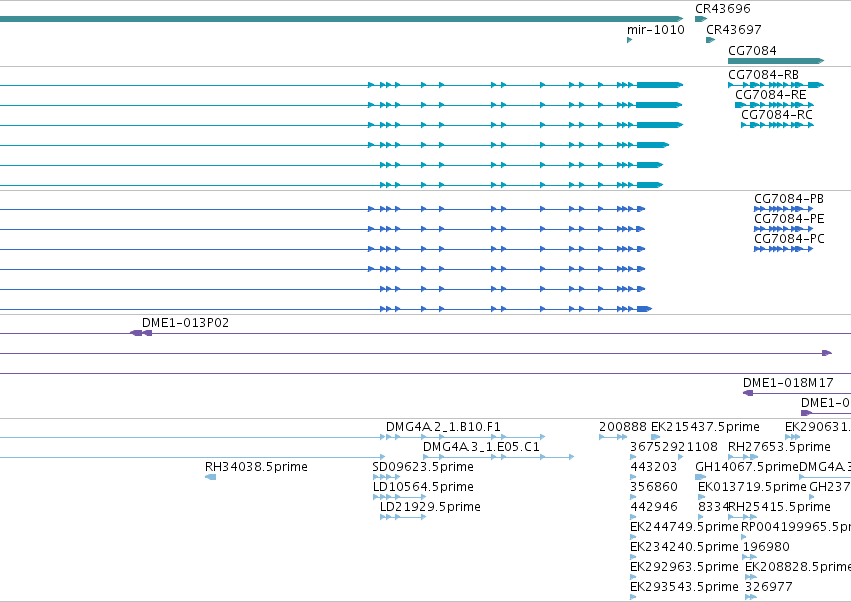
Task: Select protein CG7084-PB
Action: point(784,208)
